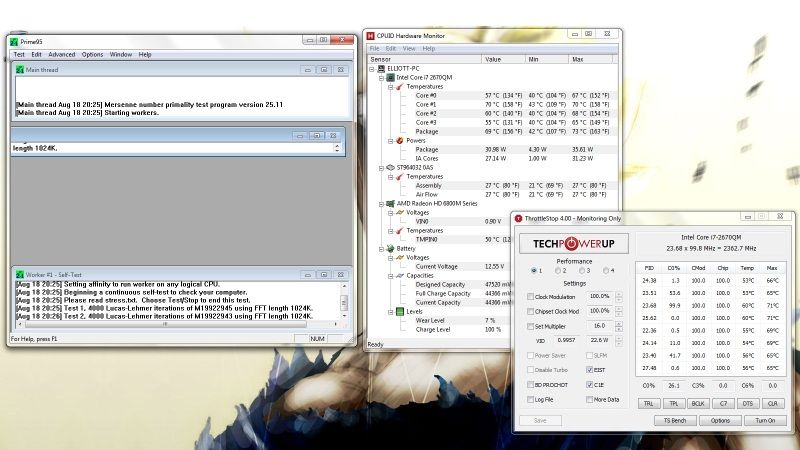Image resolution: width=800 pixels, height=450 pixels.
Task: Click the Worker #1 horizontal scrollbar
Action: [x=179, y=324]
